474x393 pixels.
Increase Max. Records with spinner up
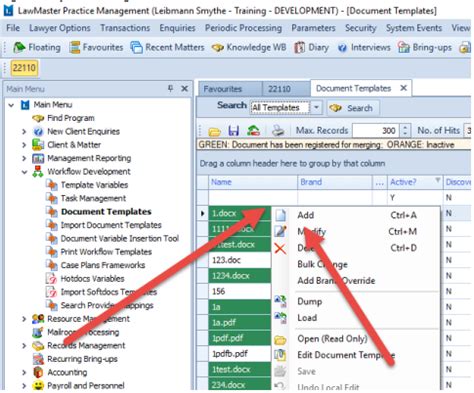(405, 127)
